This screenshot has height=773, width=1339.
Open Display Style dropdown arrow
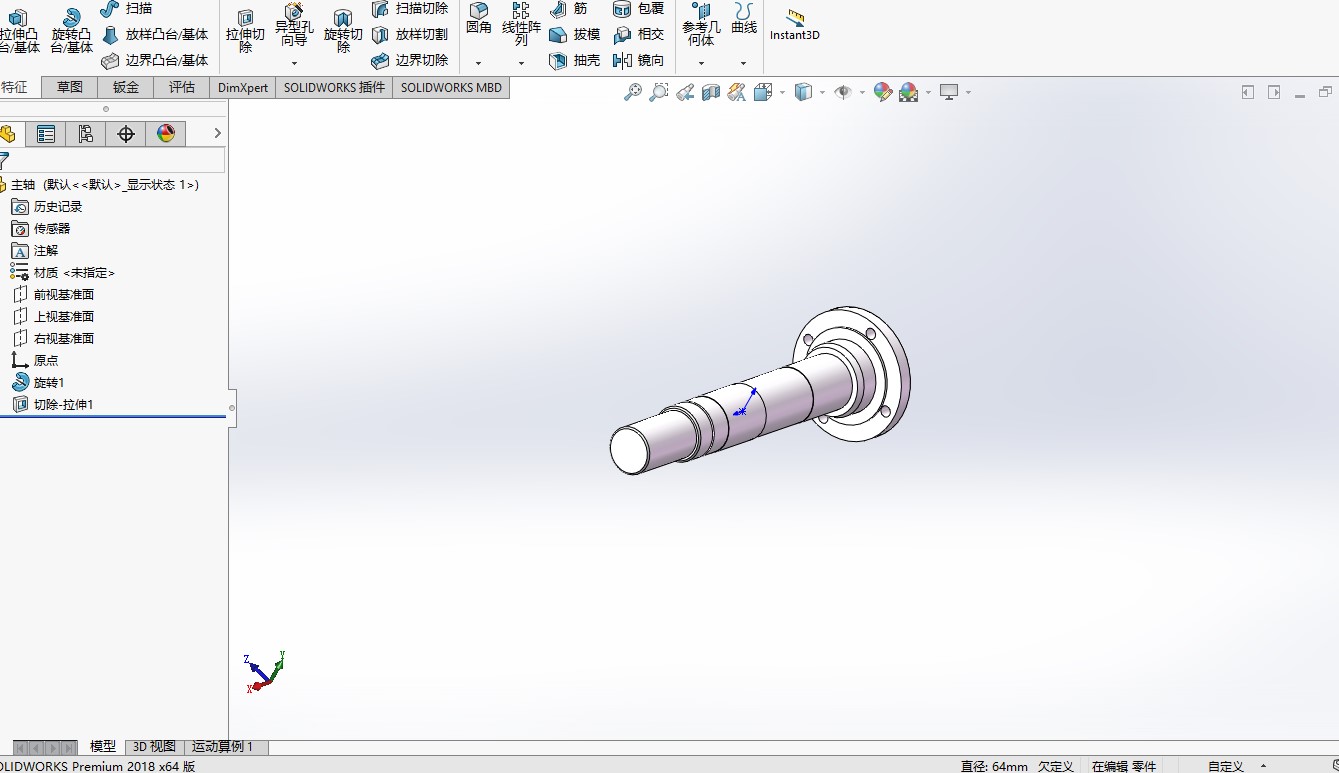pyautogui.click(x=822, y=92)
